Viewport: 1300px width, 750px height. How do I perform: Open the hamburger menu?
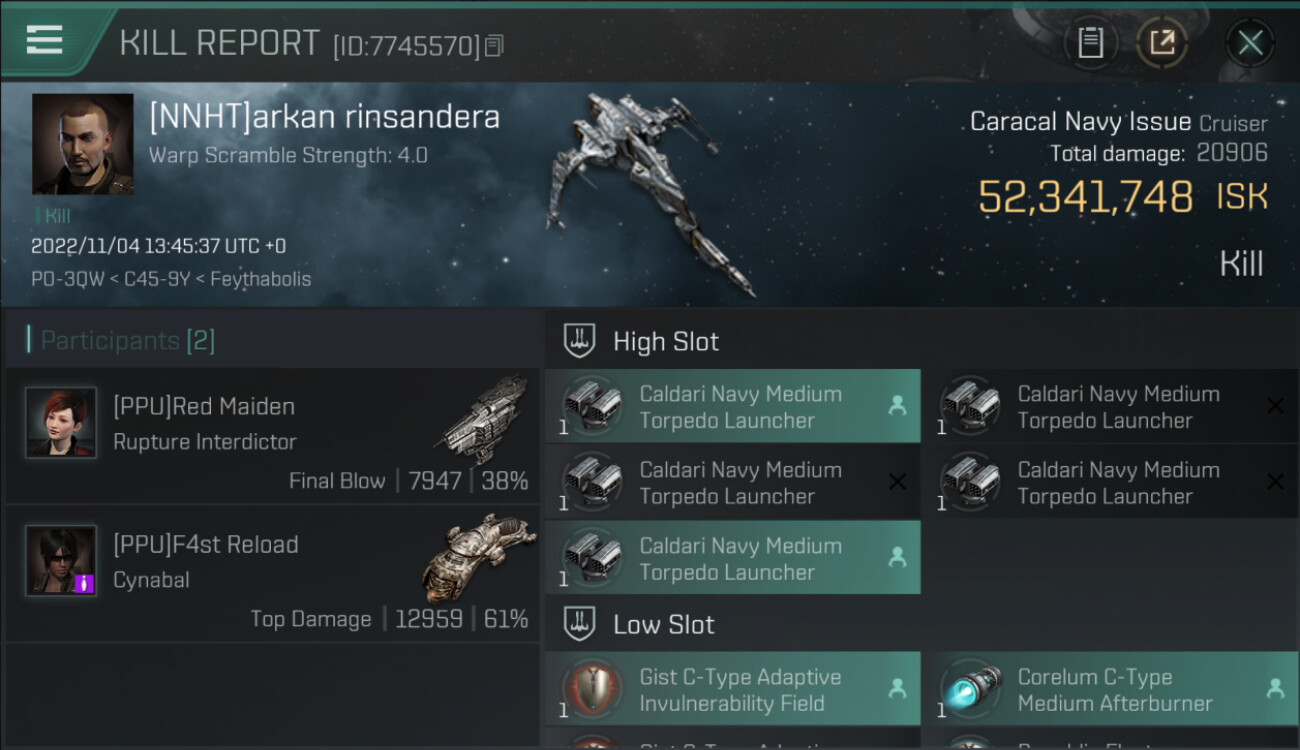click(45, 40)
